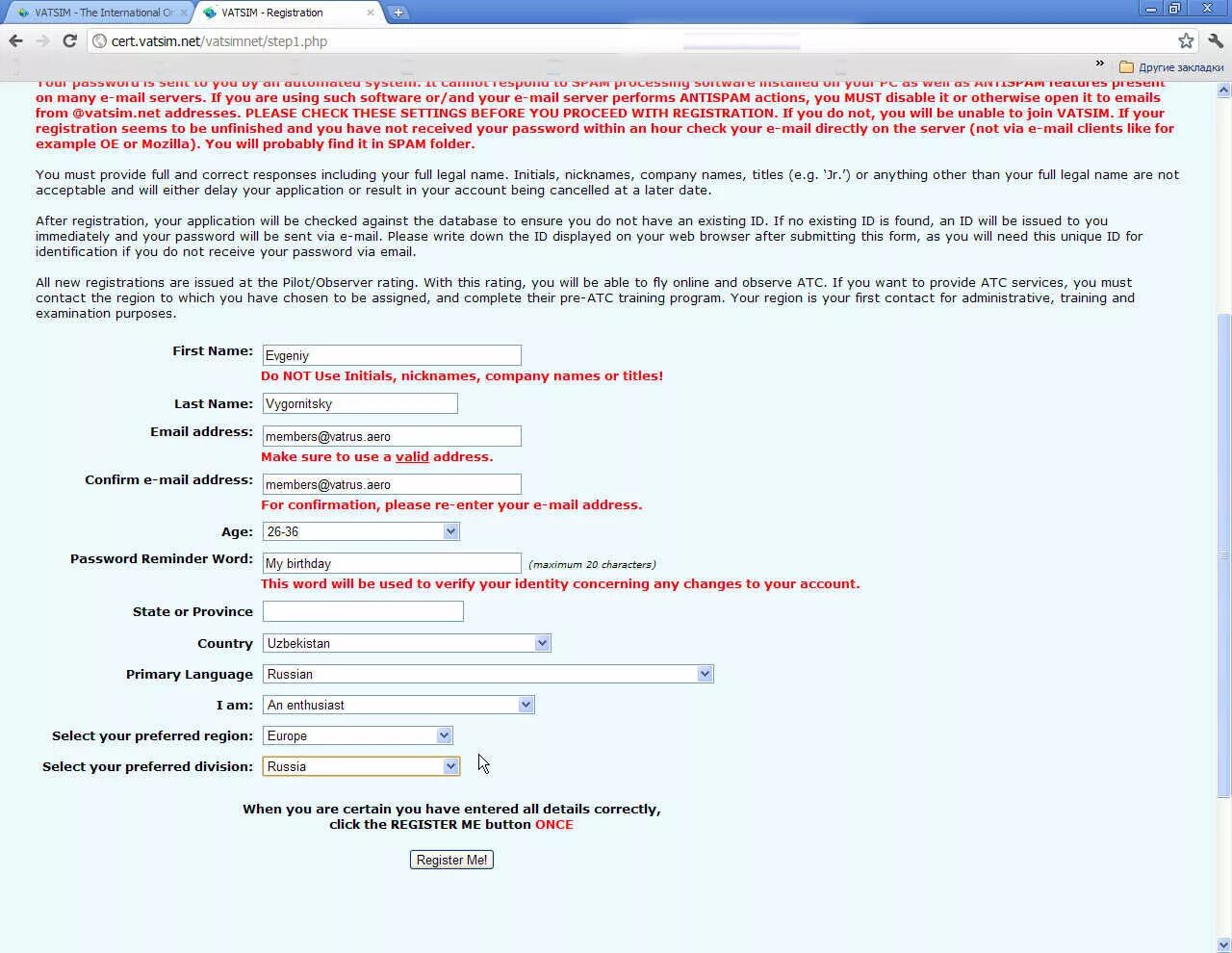
Task: Click the page scrollbar down arrow
Action: click(x=1223, y=944)
